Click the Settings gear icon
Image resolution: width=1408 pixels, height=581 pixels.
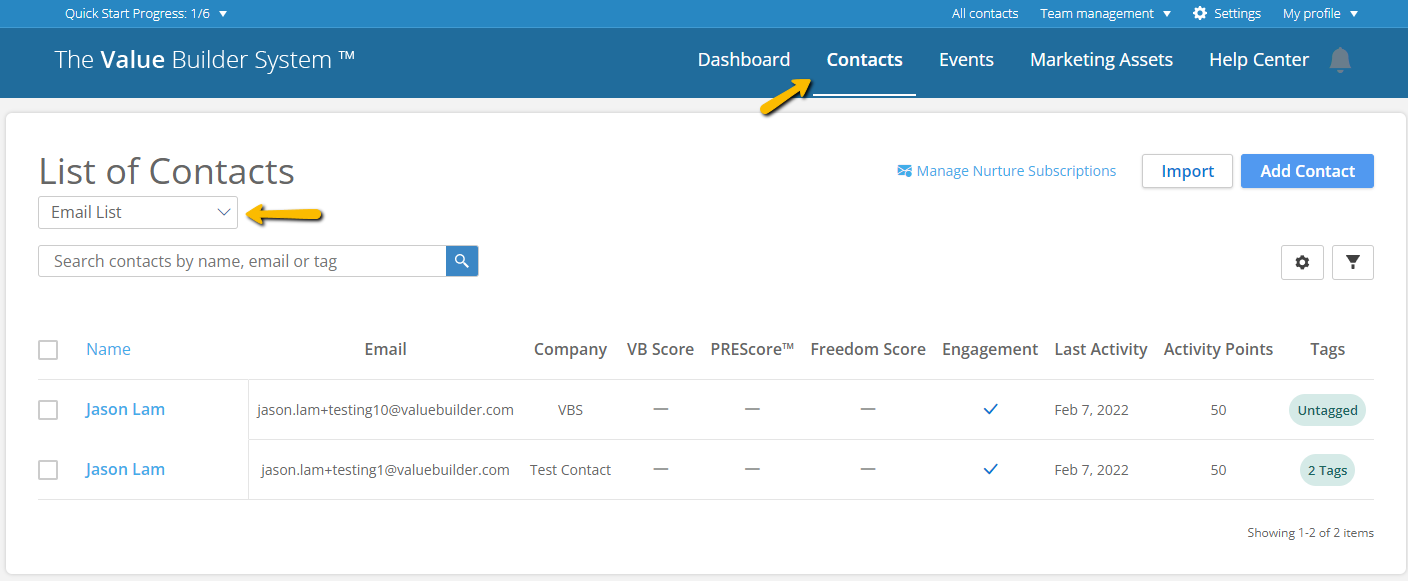point(1200,13)
